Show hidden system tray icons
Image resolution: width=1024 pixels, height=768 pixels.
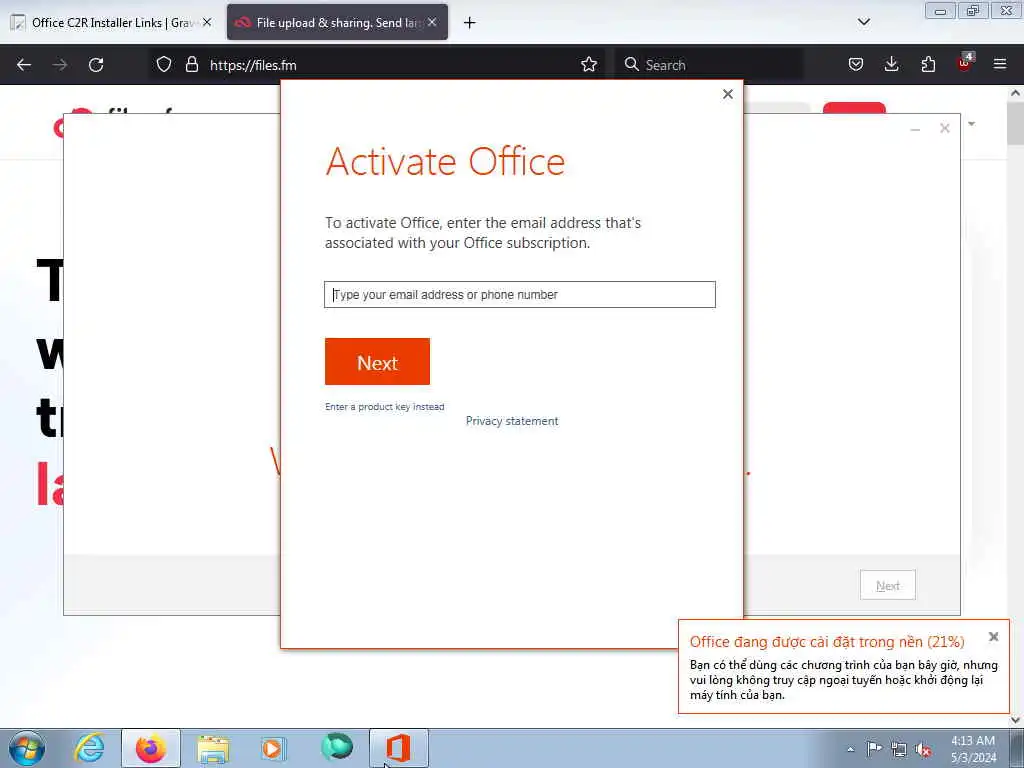(x=850, y=749)
